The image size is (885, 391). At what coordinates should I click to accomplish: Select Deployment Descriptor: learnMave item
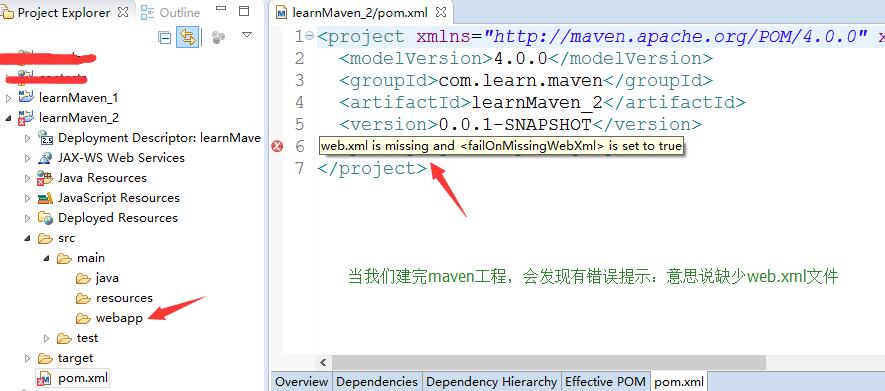click(159, 138)
